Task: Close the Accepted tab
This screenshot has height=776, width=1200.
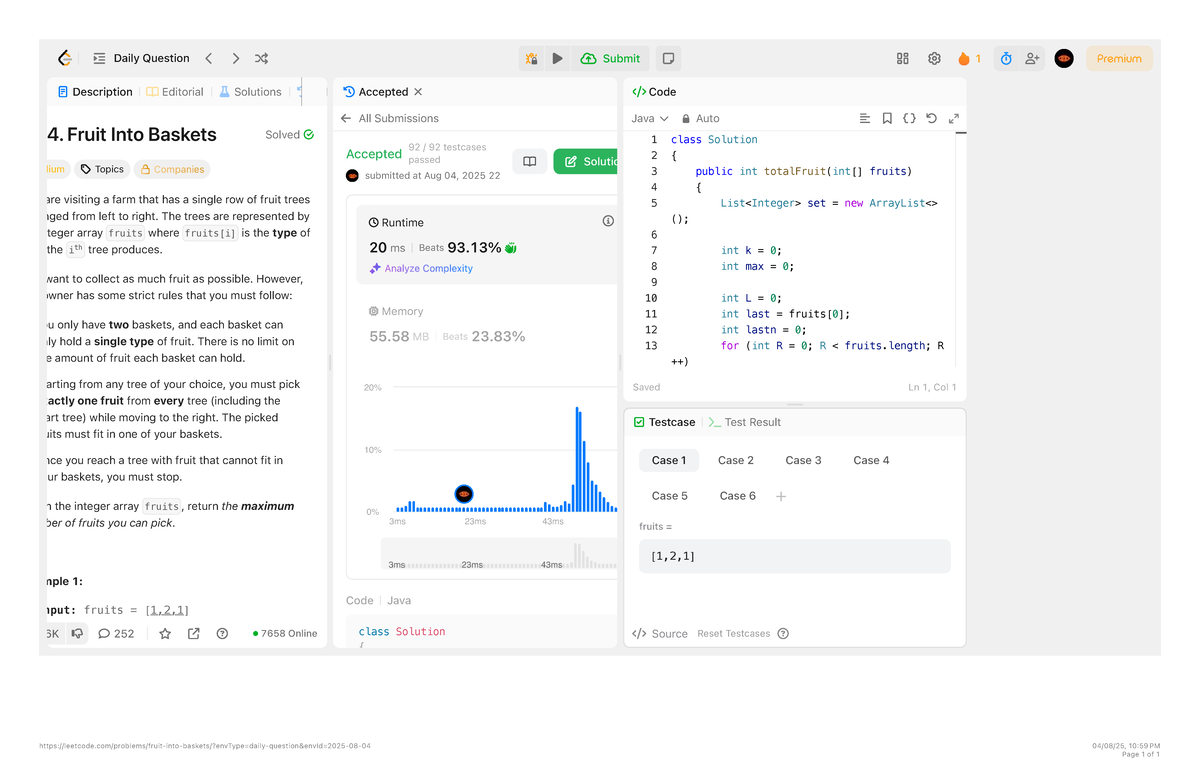Action: coord(418,91)
